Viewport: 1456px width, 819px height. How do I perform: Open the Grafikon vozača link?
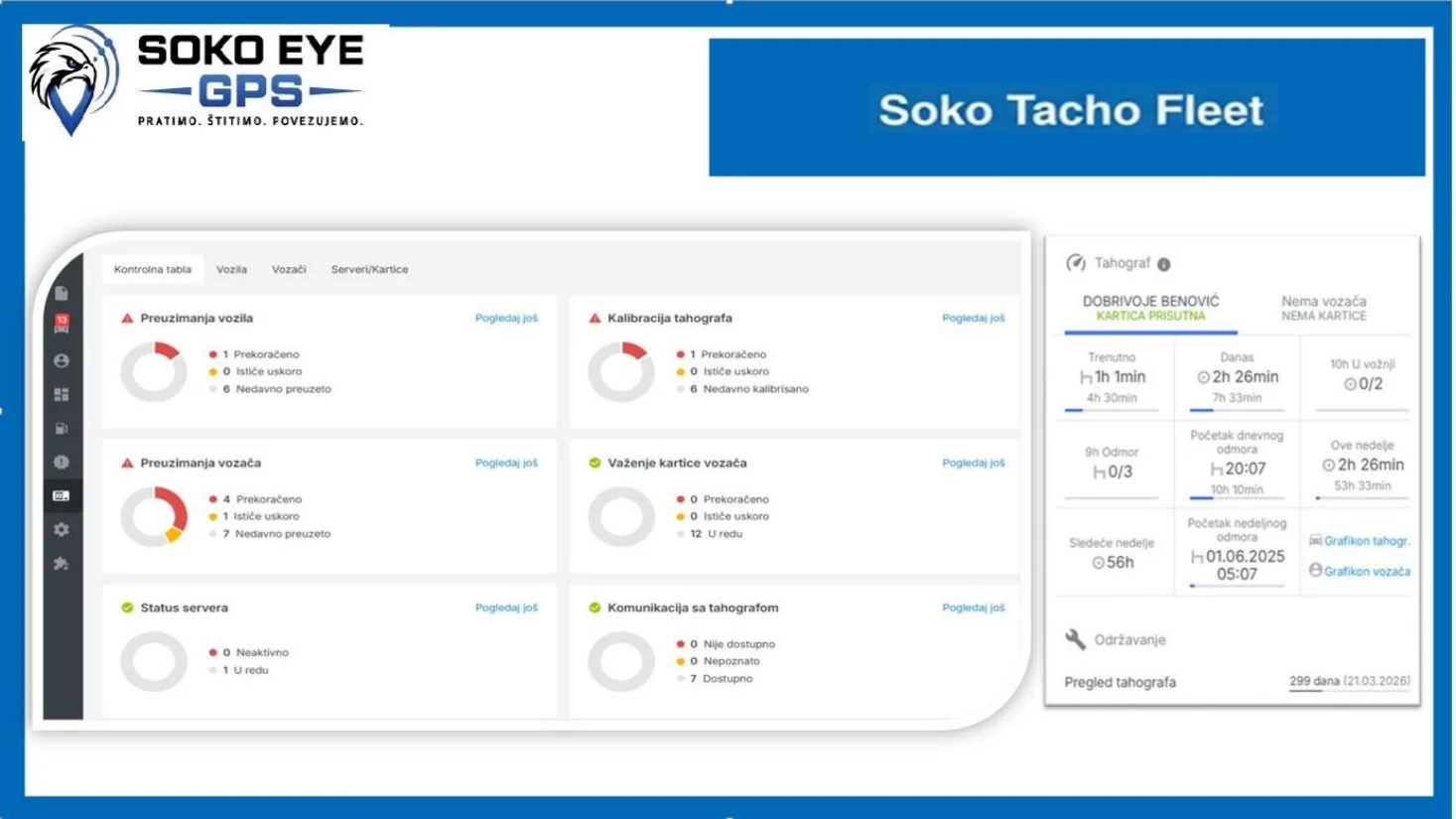1360,571
